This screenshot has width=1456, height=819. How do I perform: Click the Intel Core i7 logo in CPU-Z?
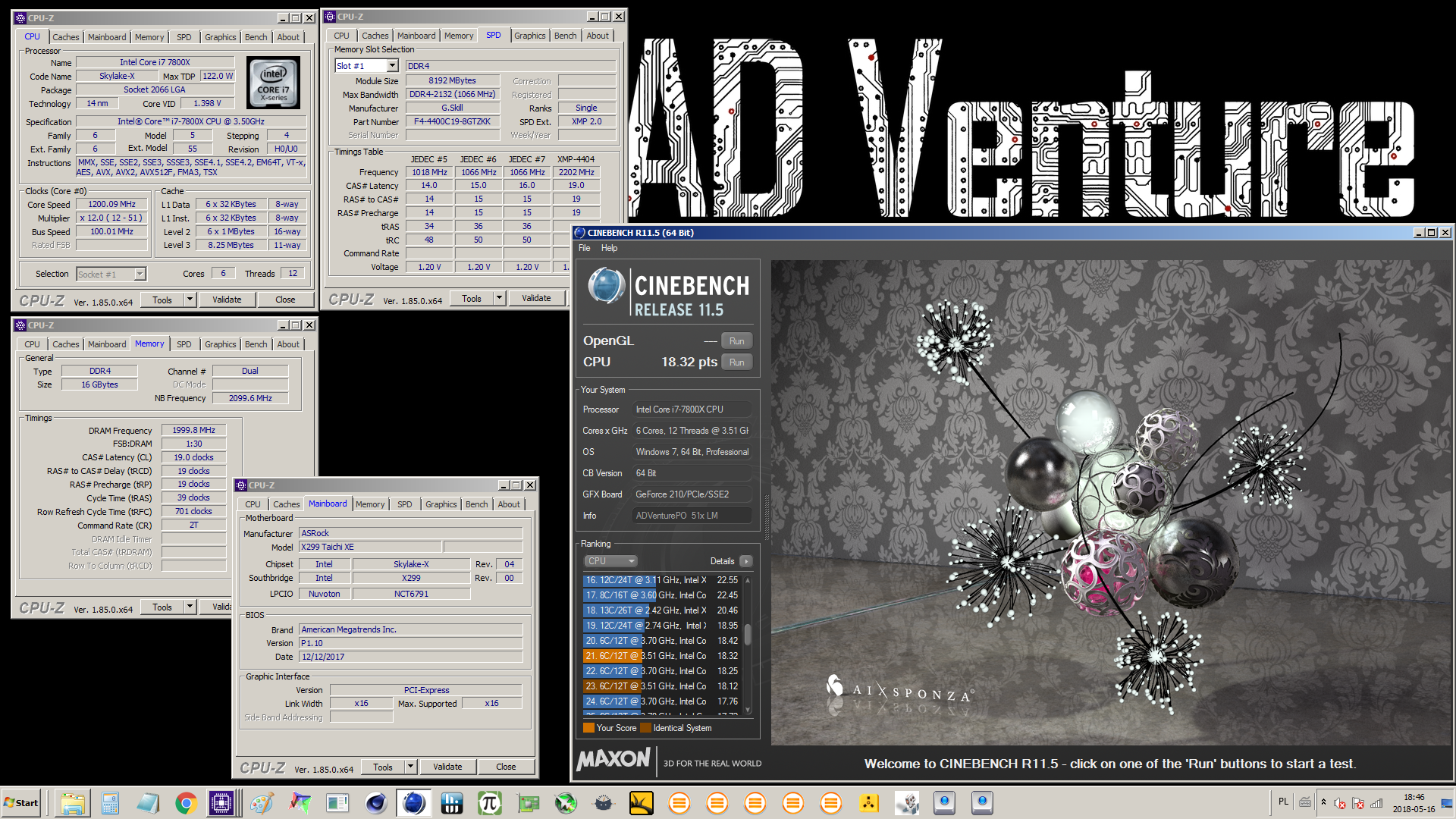click(x=274, y=83)
